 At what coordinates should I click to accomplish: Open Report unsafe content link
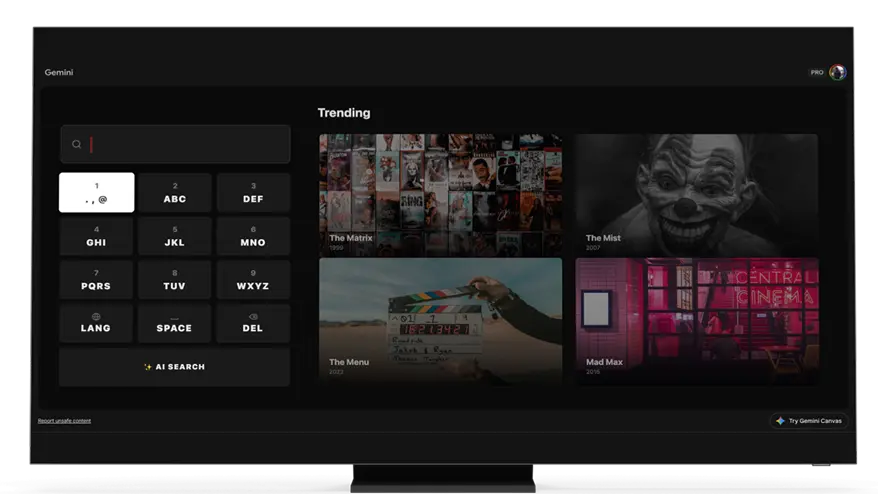tap(64, 421)
